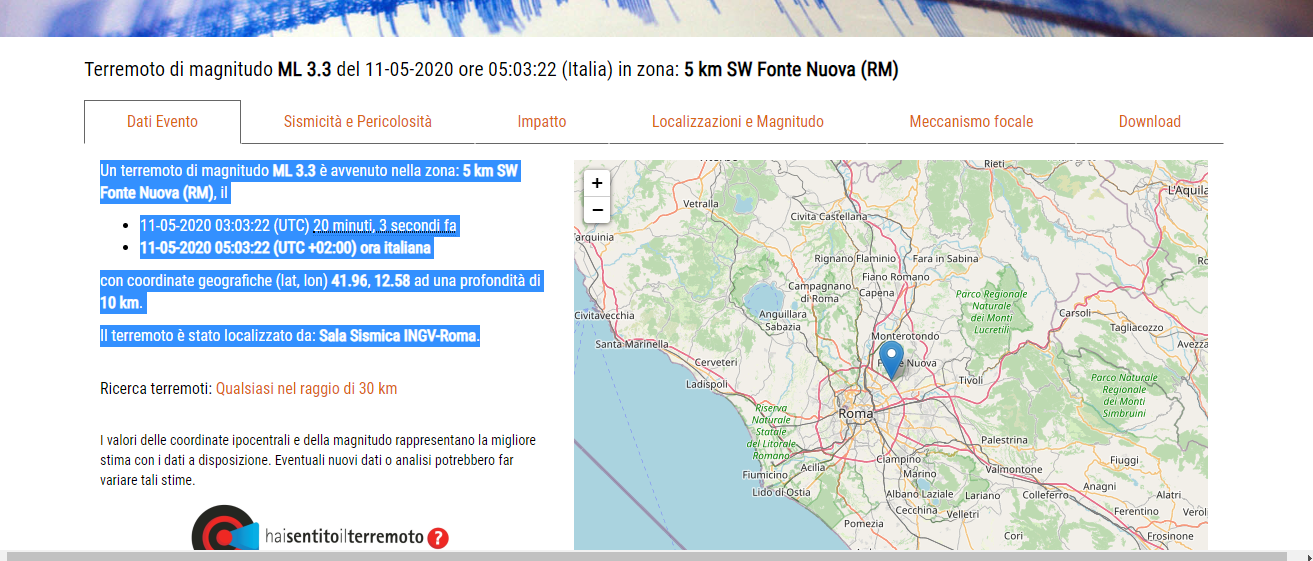Open the Dati Evento tab
Image resolution: width=1313 pixels, height=561 pixels.
162,122
